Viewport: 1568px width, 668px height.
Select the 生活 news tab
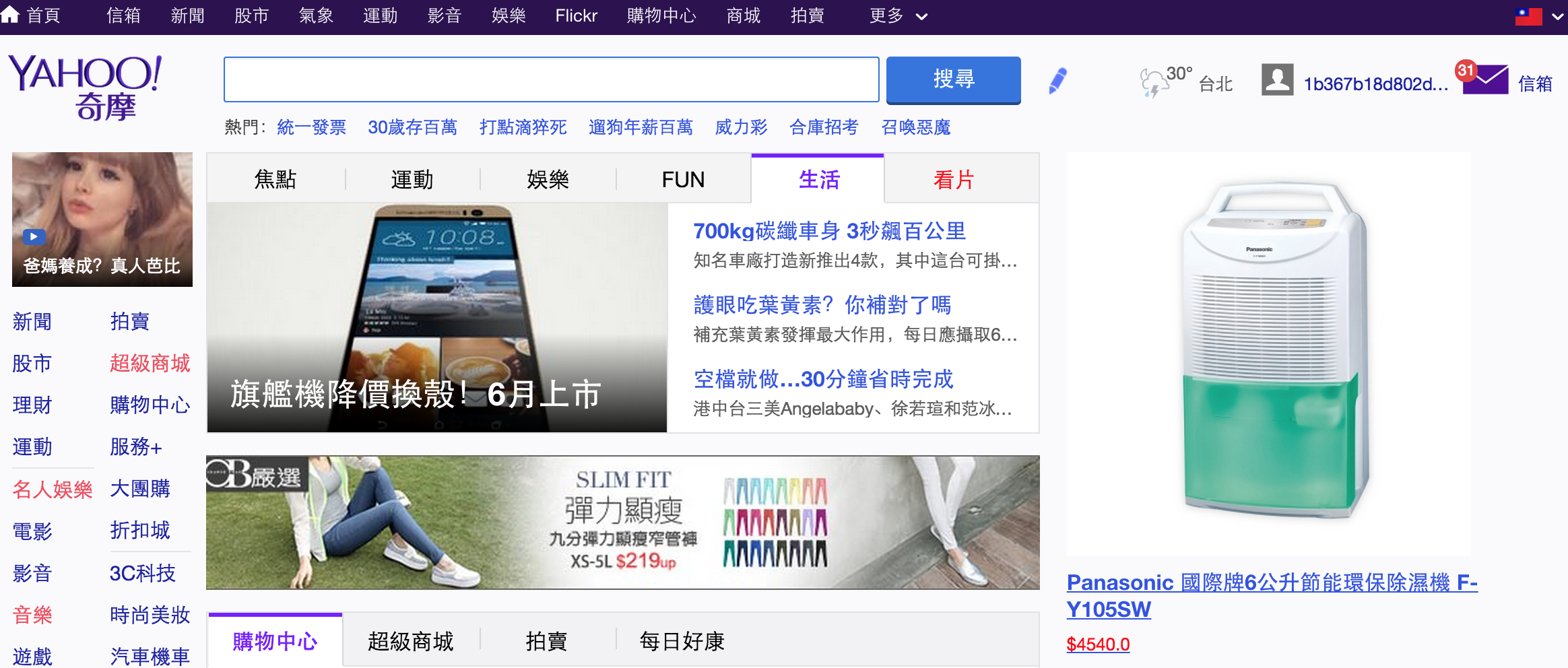pyautogui.click(x=818, y=179)
